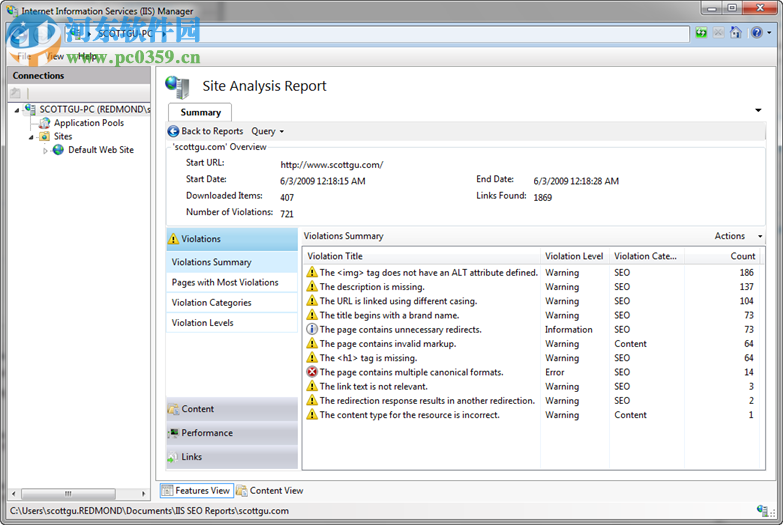Open the tab list arrow beside Summary
This screenshot has width=783, height=525.
pyautogui.click(x=758, y=110)
